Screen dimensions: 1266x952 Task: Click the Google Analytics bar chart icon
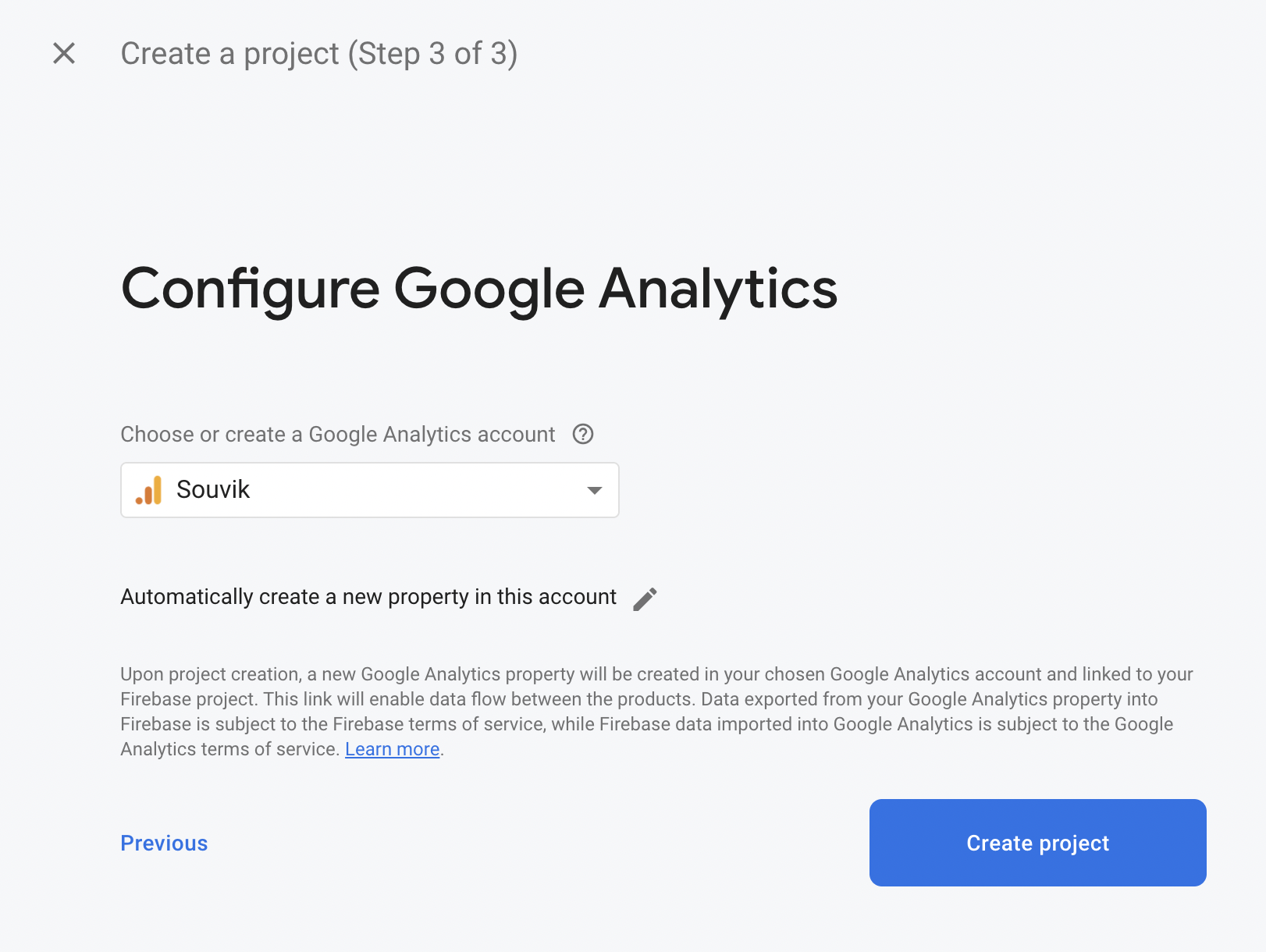148,490
